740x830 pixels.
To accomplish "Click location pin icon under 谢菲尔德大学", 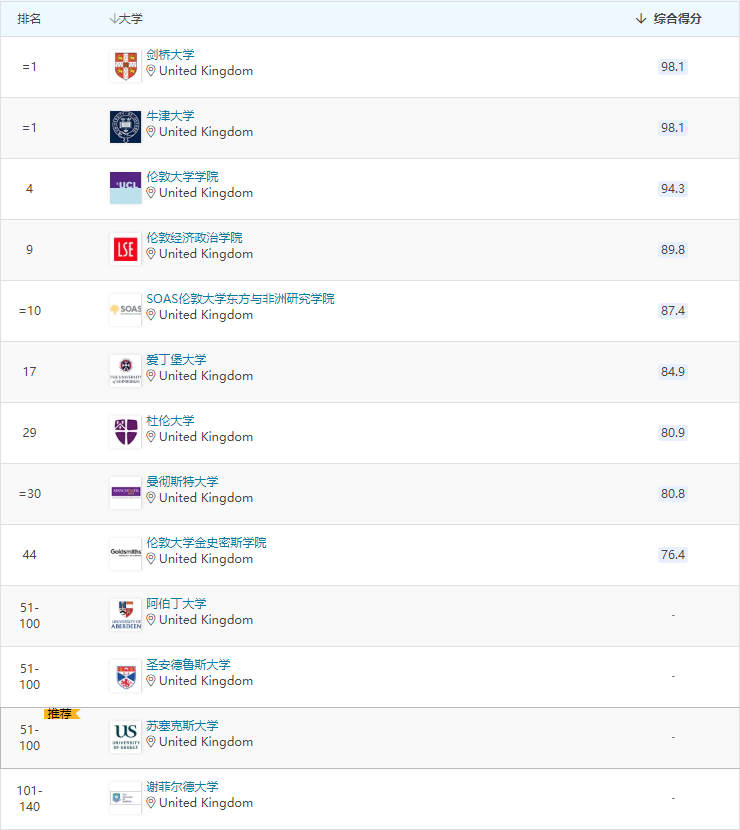I will click(x=151, y=802).
